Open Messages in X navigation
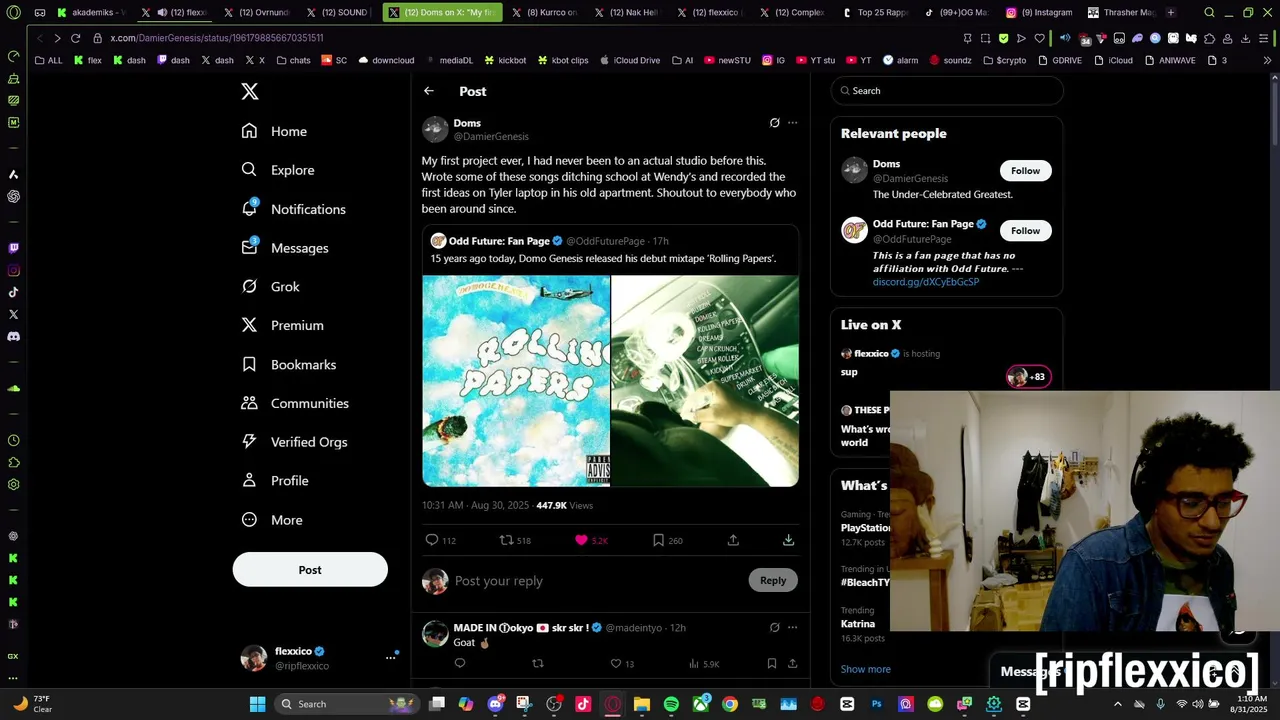This screenshot has width=1280, height=720. point(285,248)
